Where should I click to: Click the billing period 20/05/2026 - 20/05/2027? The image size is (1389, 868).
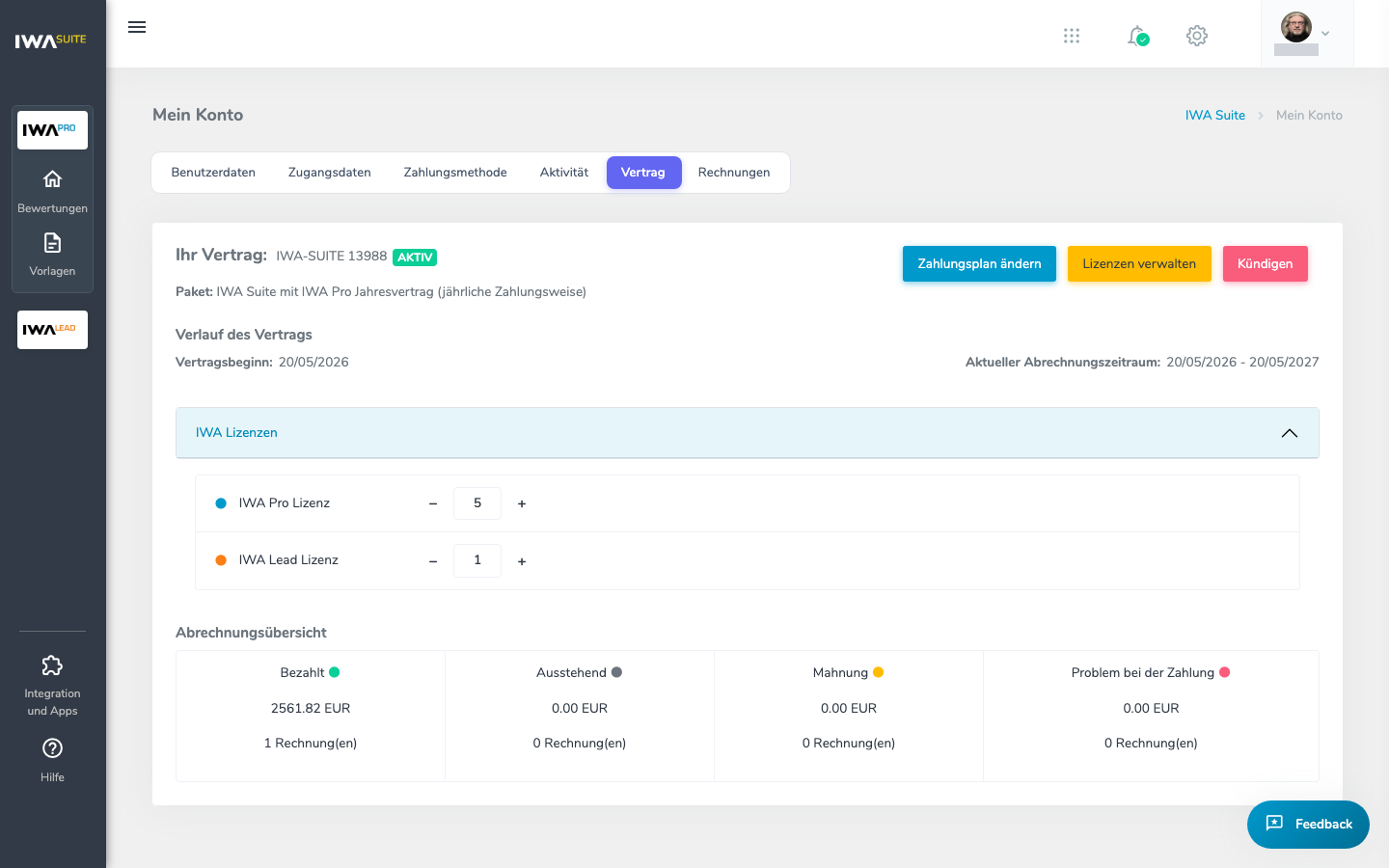coord(1242,363)
